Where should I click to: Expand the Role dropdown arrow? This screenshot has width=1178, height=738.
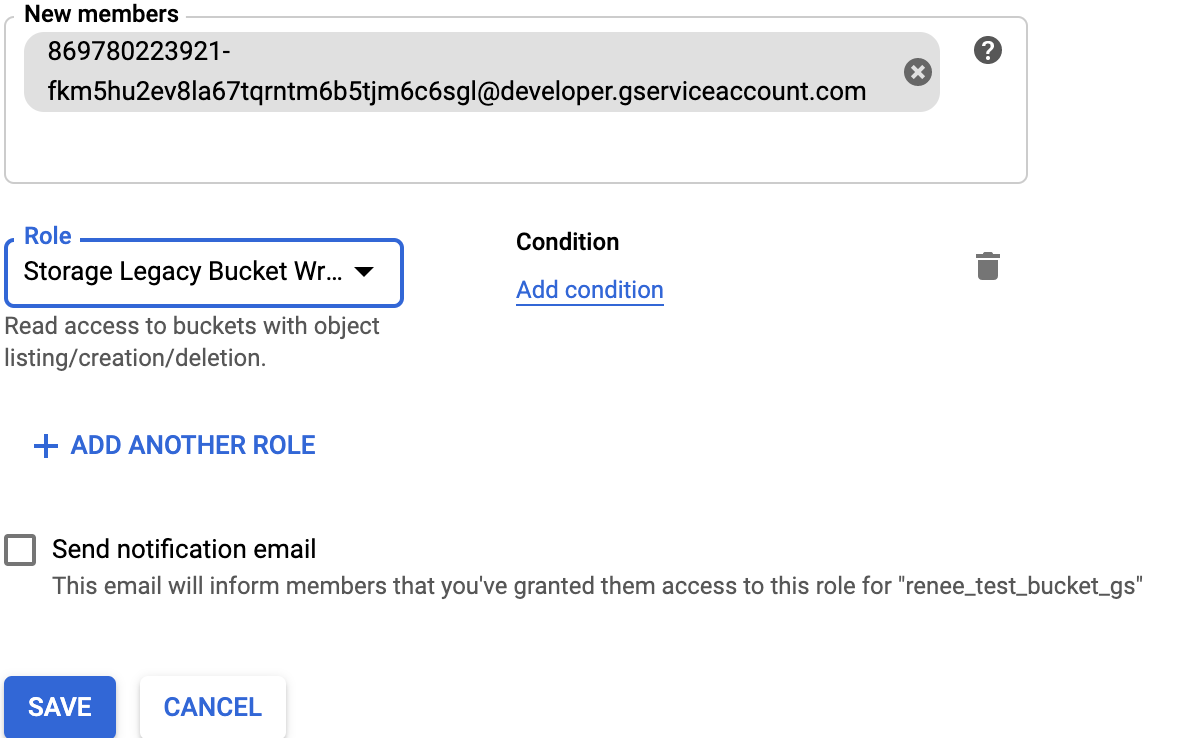(x=365, y=272)
